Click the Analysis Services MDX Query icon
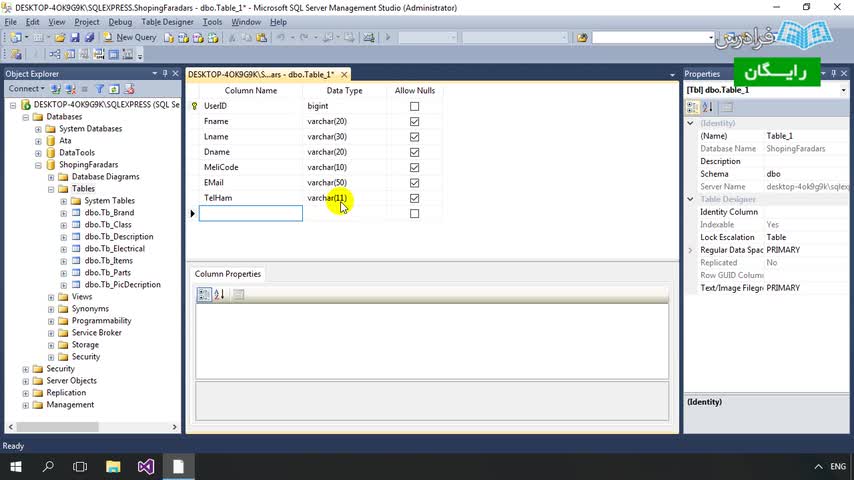This screenshot has width=854, height=480. tap(184, 38)
